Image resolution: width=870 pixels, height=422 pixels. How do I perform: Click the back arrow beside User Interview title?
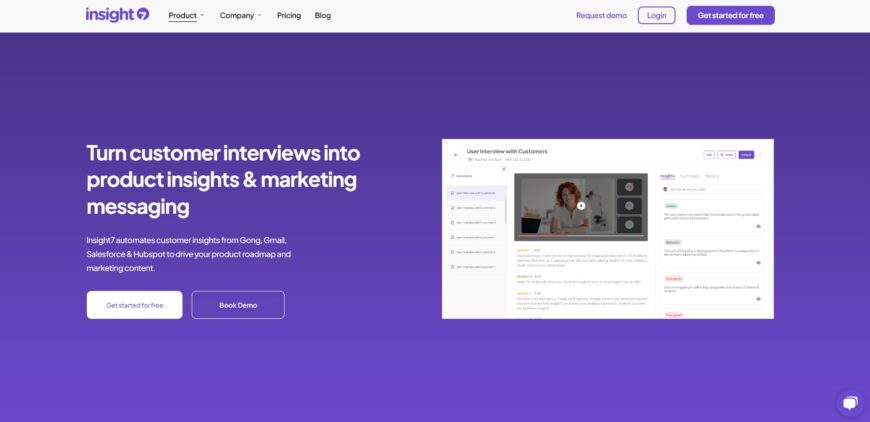click(456, 155)
